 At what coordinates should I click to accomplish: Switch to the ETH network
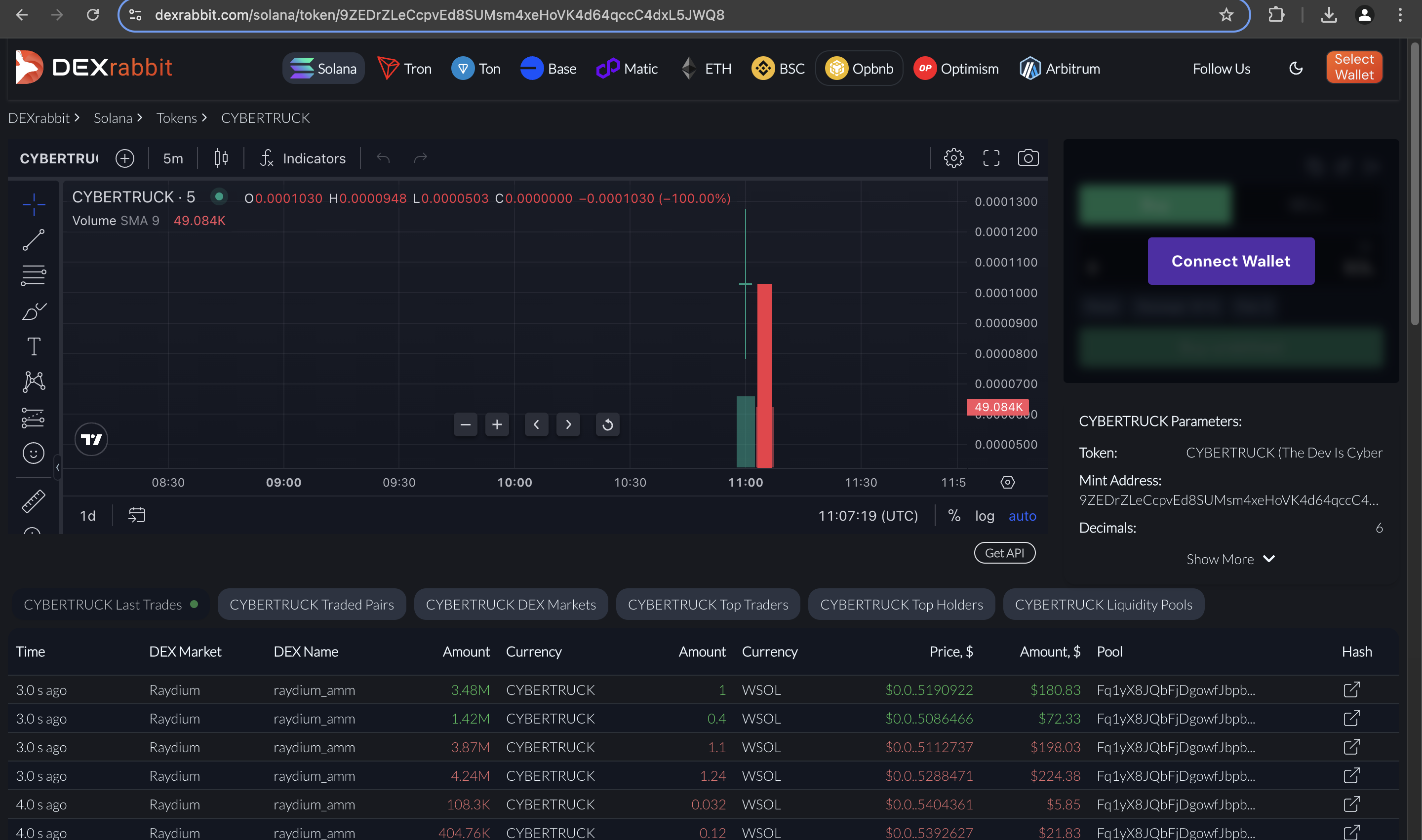tap(706, 69)
